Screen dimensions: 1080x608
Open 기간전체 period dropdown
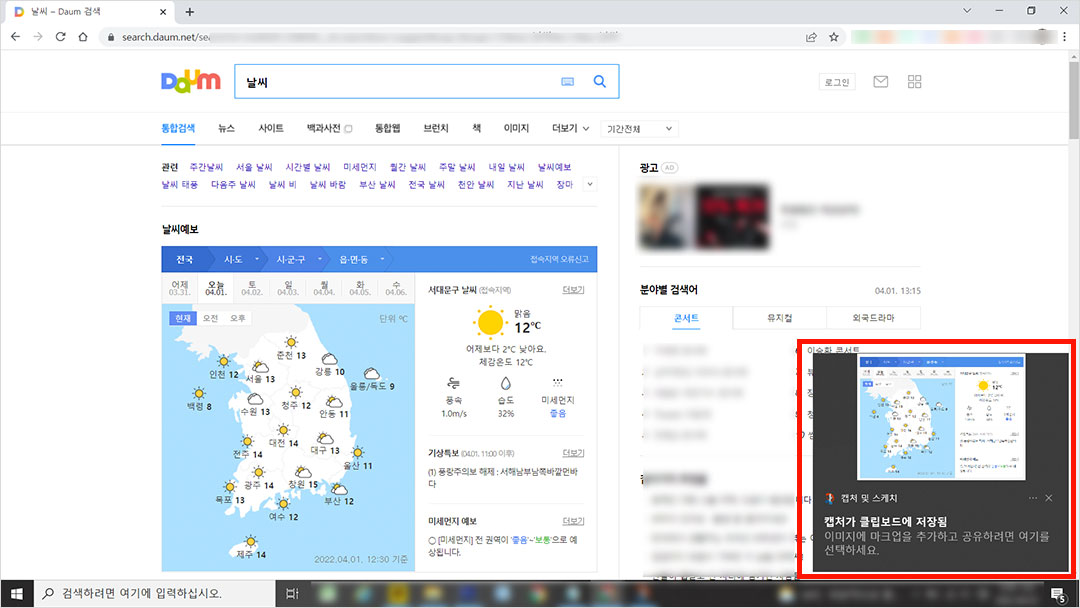pyautogui.click(x=639, y=129)
